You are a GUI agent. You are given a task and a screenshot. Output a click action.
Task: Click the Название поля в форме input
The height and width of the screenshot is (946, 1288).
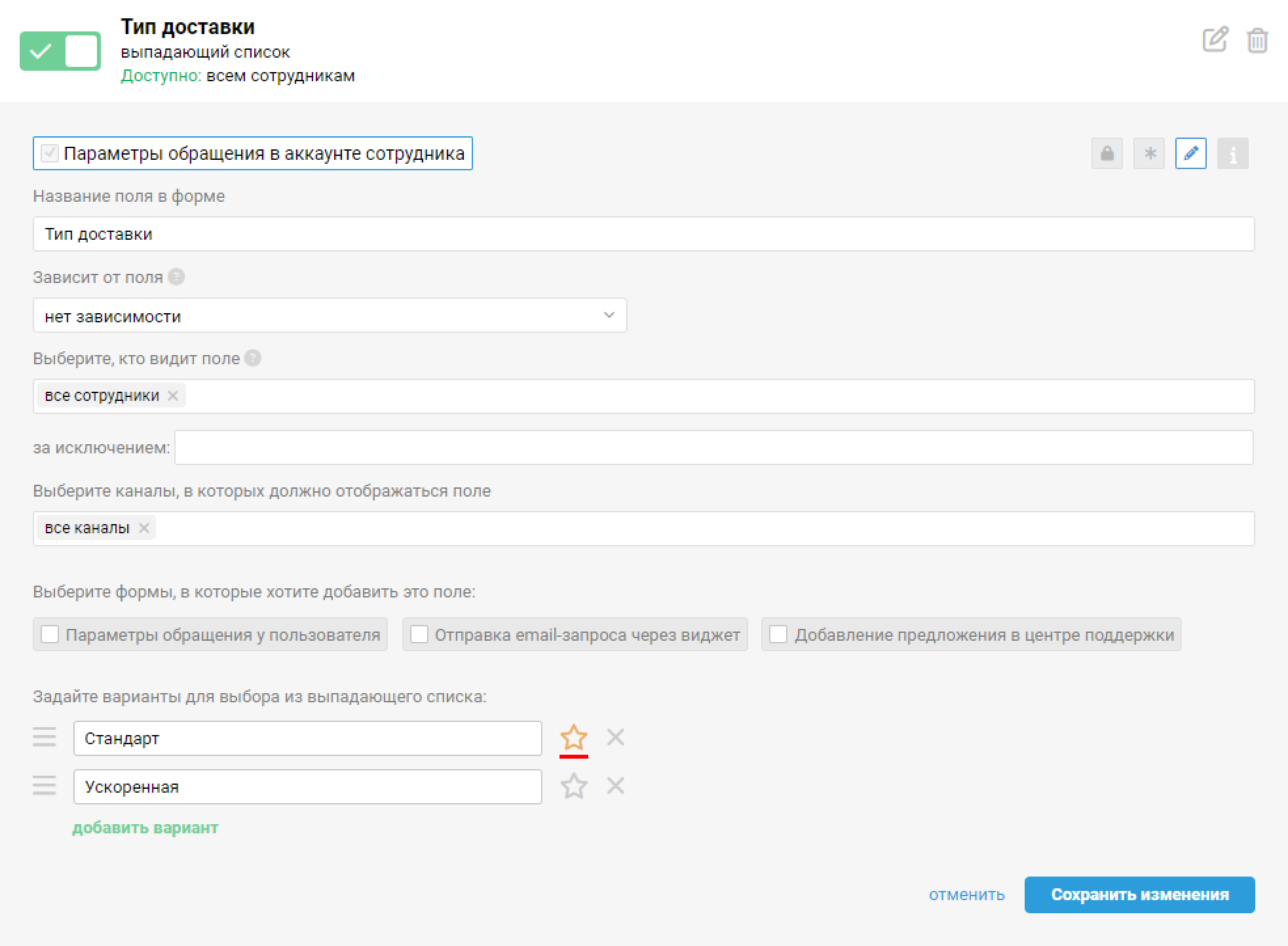pos(643,234)
